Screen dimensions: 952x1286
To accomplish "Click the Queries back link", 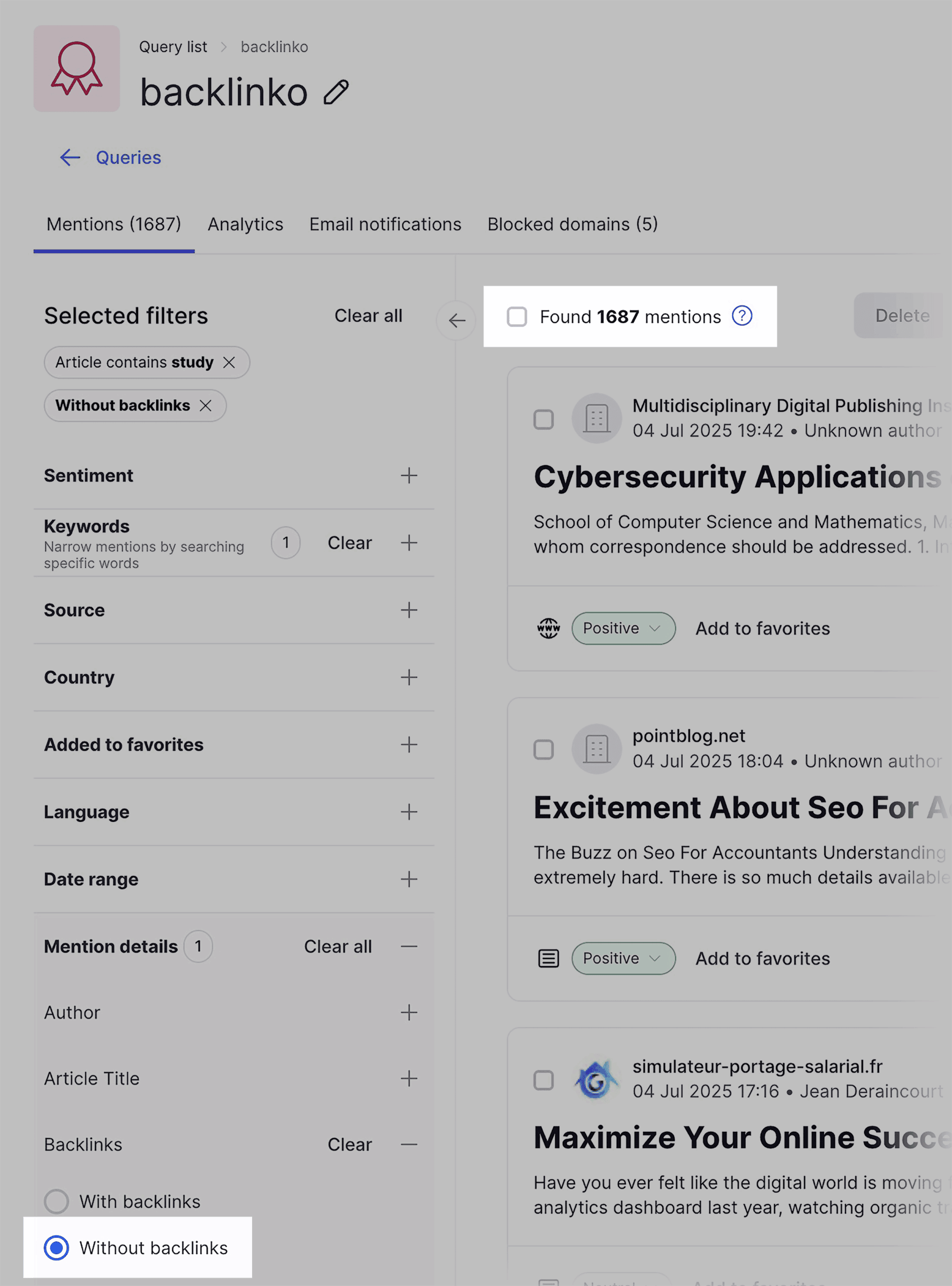I will point(129,157).
